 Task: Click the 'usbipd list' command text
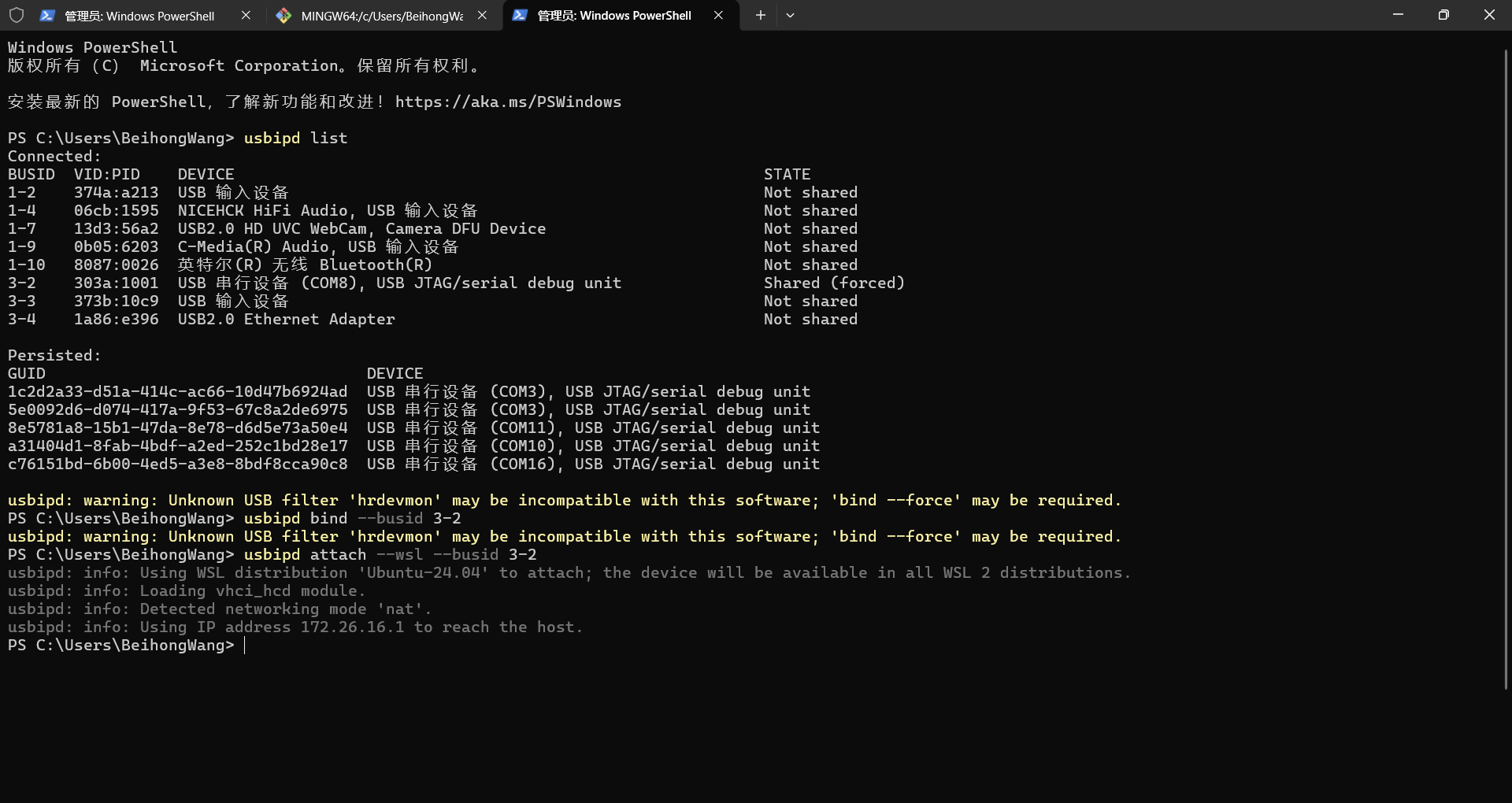coord(295,138)
